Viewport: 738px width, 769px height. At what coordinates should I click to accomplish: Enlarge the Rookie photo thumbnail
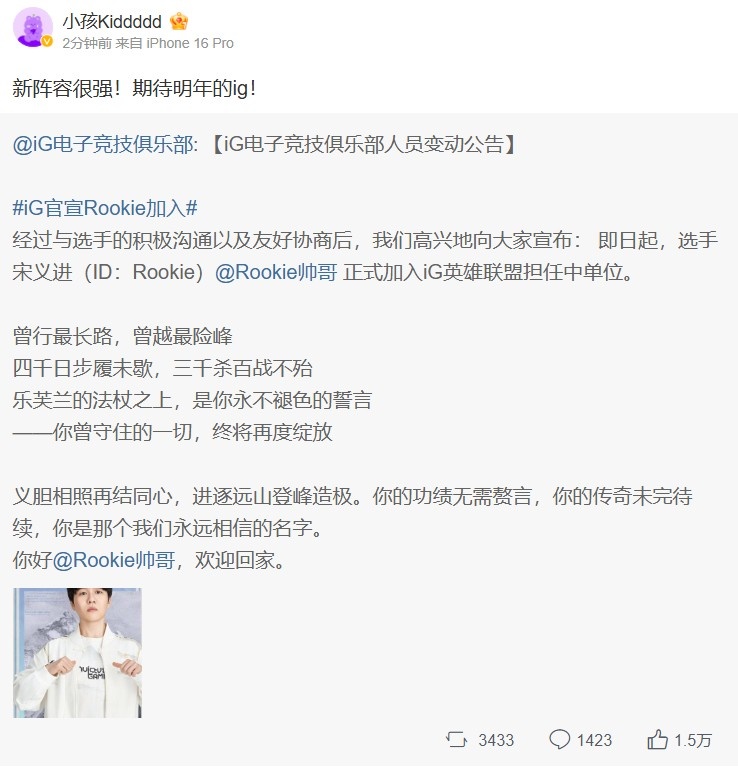77,653
